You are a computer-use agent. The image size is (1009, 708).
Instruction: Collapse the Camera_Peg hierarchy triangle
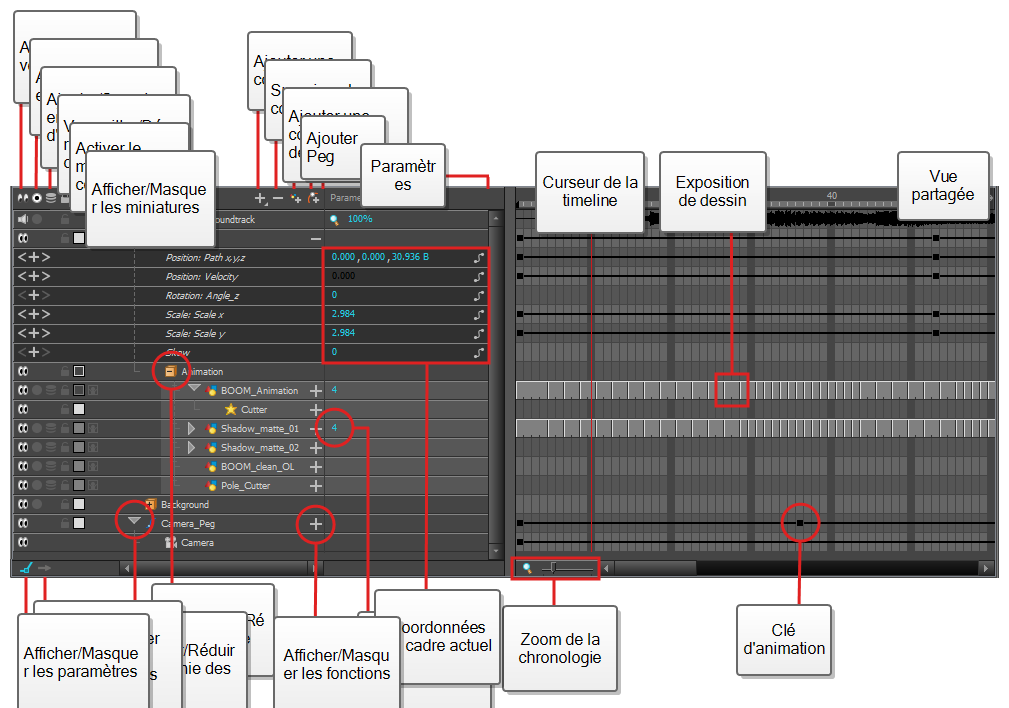134,520
